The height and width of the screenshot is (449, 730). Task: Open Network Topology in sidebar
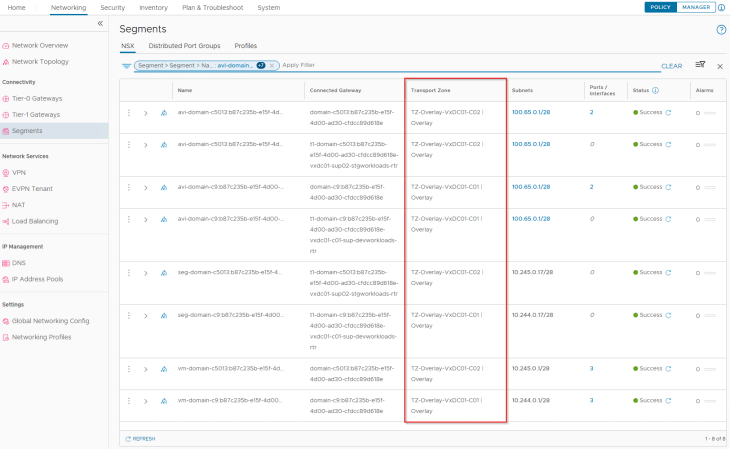coord(40,61)
